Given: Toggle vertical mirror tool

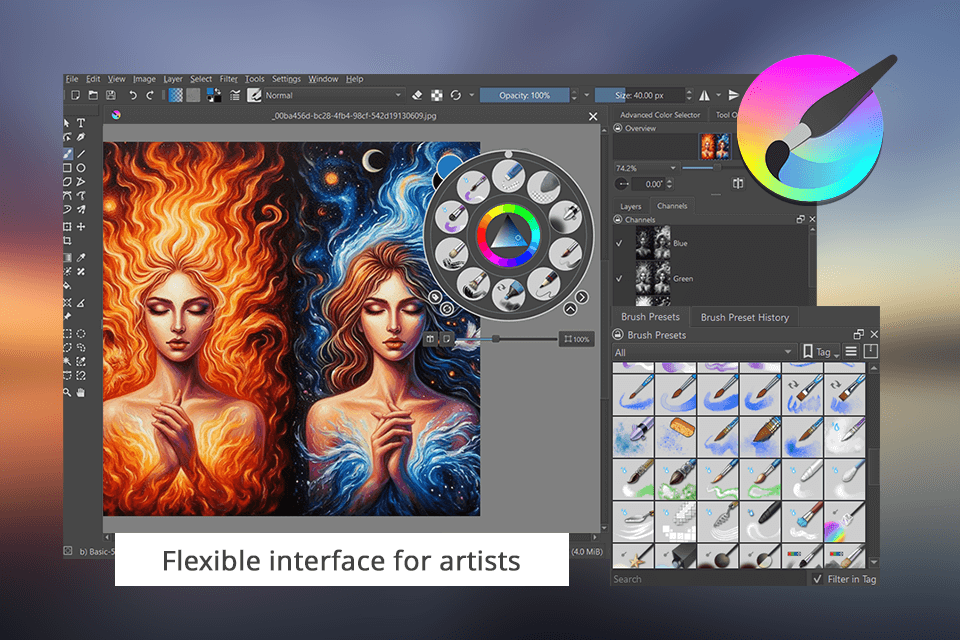Looking at the screenshot, I should [x=733, y=95].
